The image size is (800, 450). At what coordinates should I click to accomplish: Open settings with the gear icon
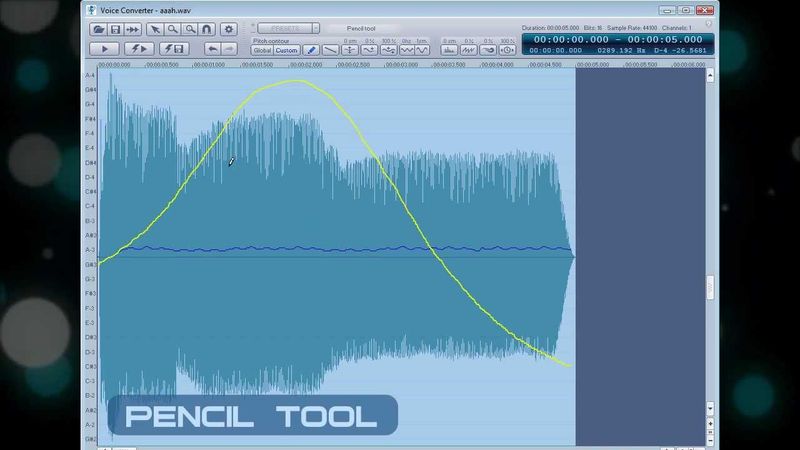click(229, 29)
